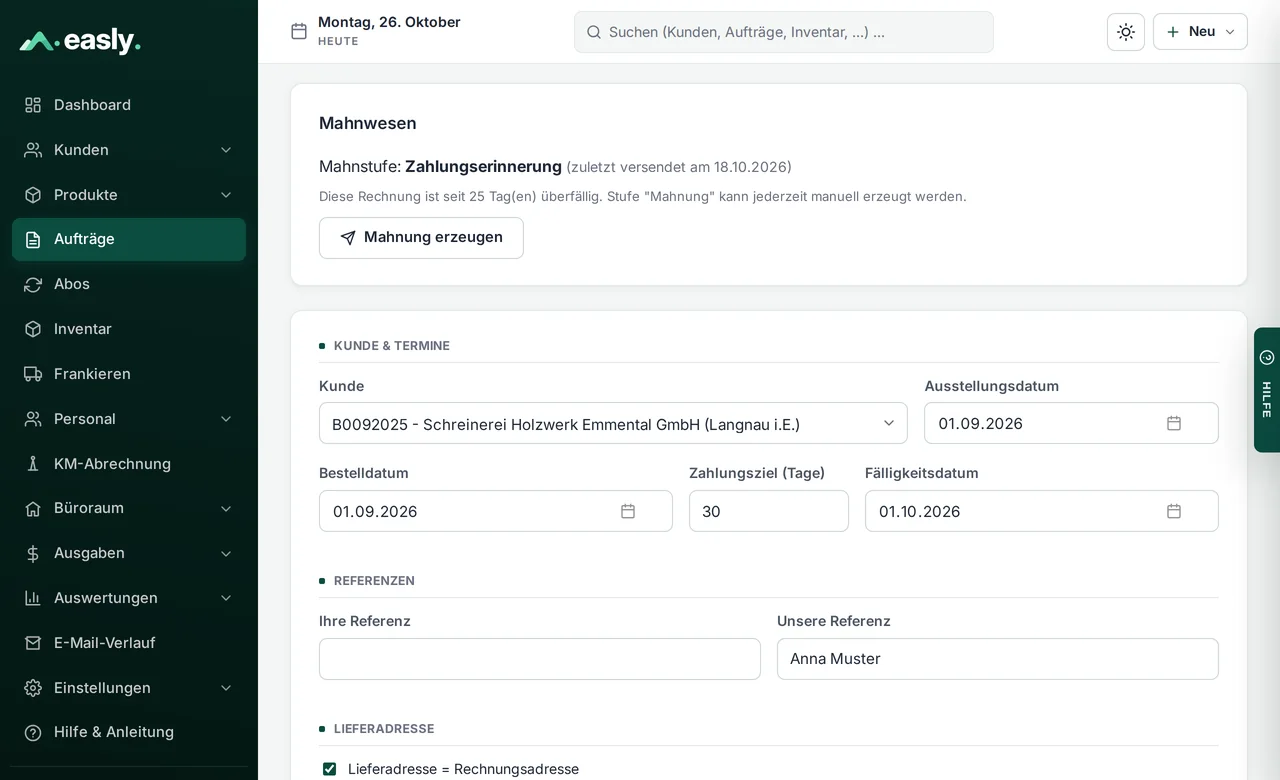Screen dimensions: 1280x780
Task: Click the Zahlungserinnerung status text
Action: tap(483, 166)
